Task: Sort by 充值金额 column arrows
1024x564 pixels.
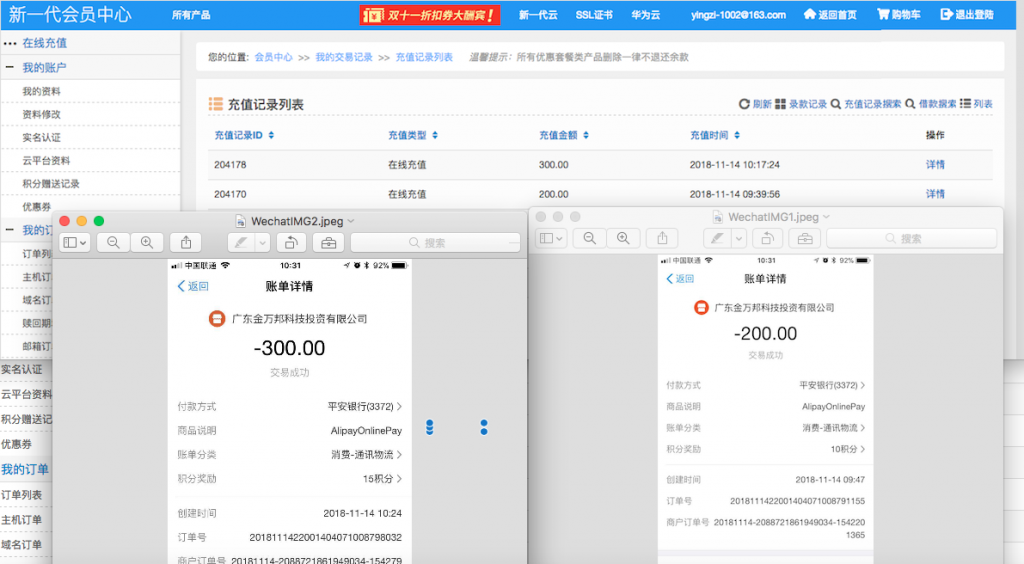Action: (581, 135)
